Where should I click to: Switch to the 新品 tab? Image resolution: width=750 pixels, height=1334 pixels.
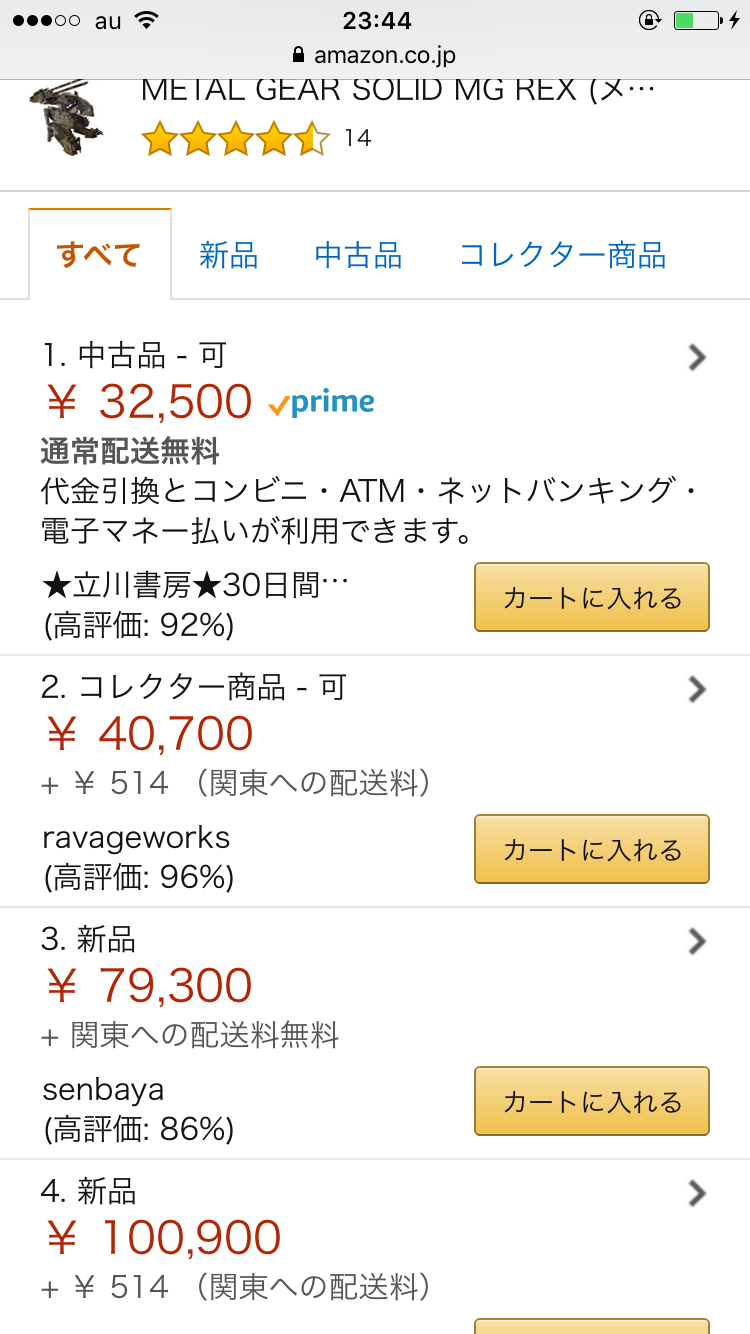click(x=228, y=255)
